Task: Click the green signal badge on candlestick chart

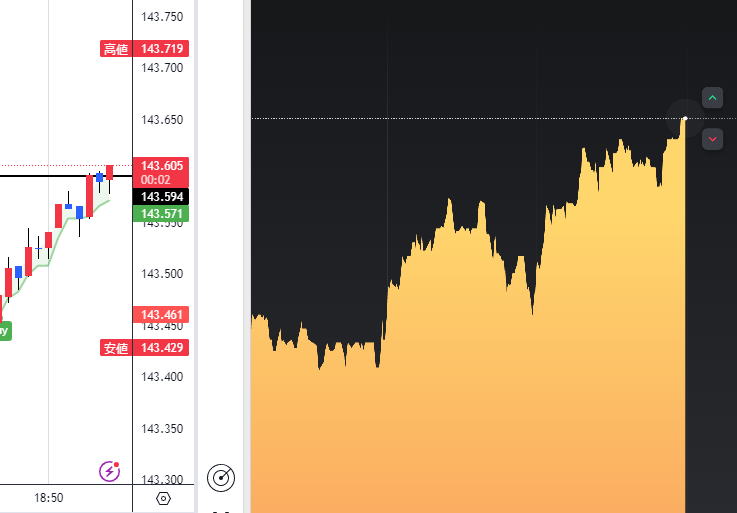Action: click(x=4, y=330)
